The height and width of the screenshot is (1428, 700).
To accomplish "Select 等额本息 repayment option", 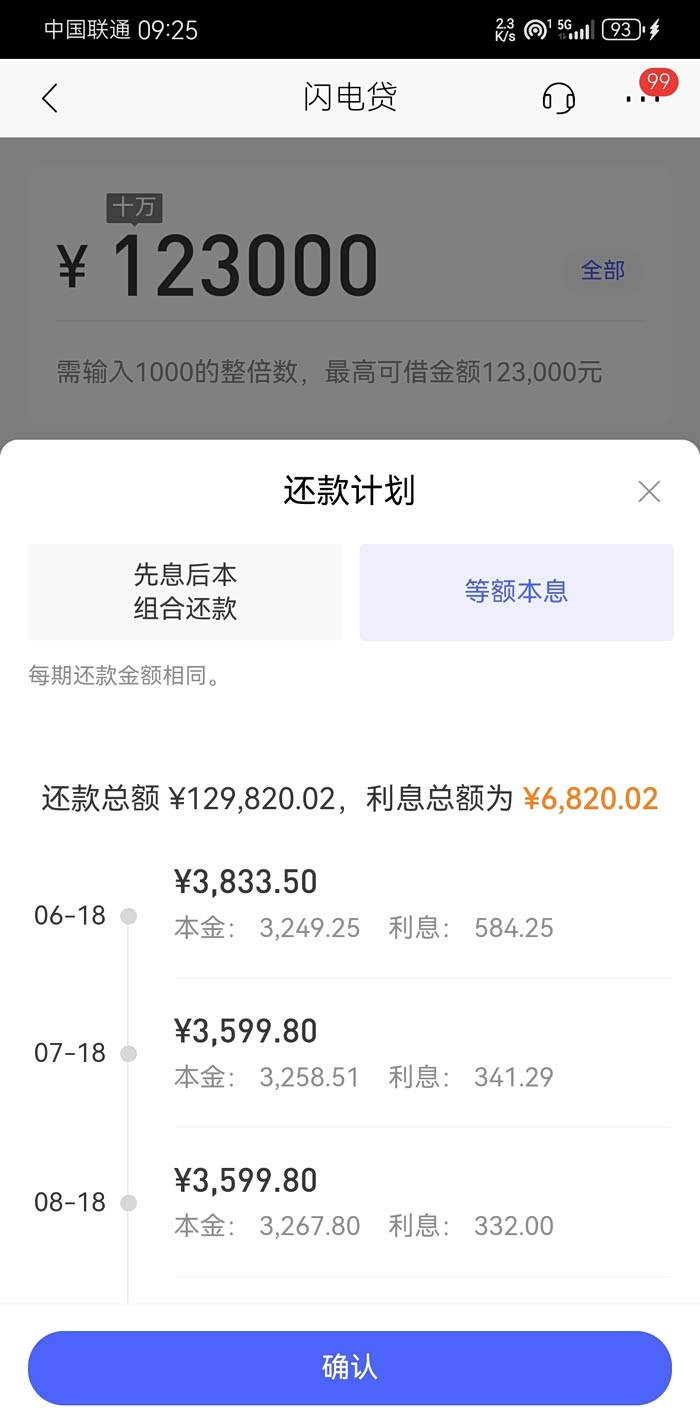I will point(516,592).
